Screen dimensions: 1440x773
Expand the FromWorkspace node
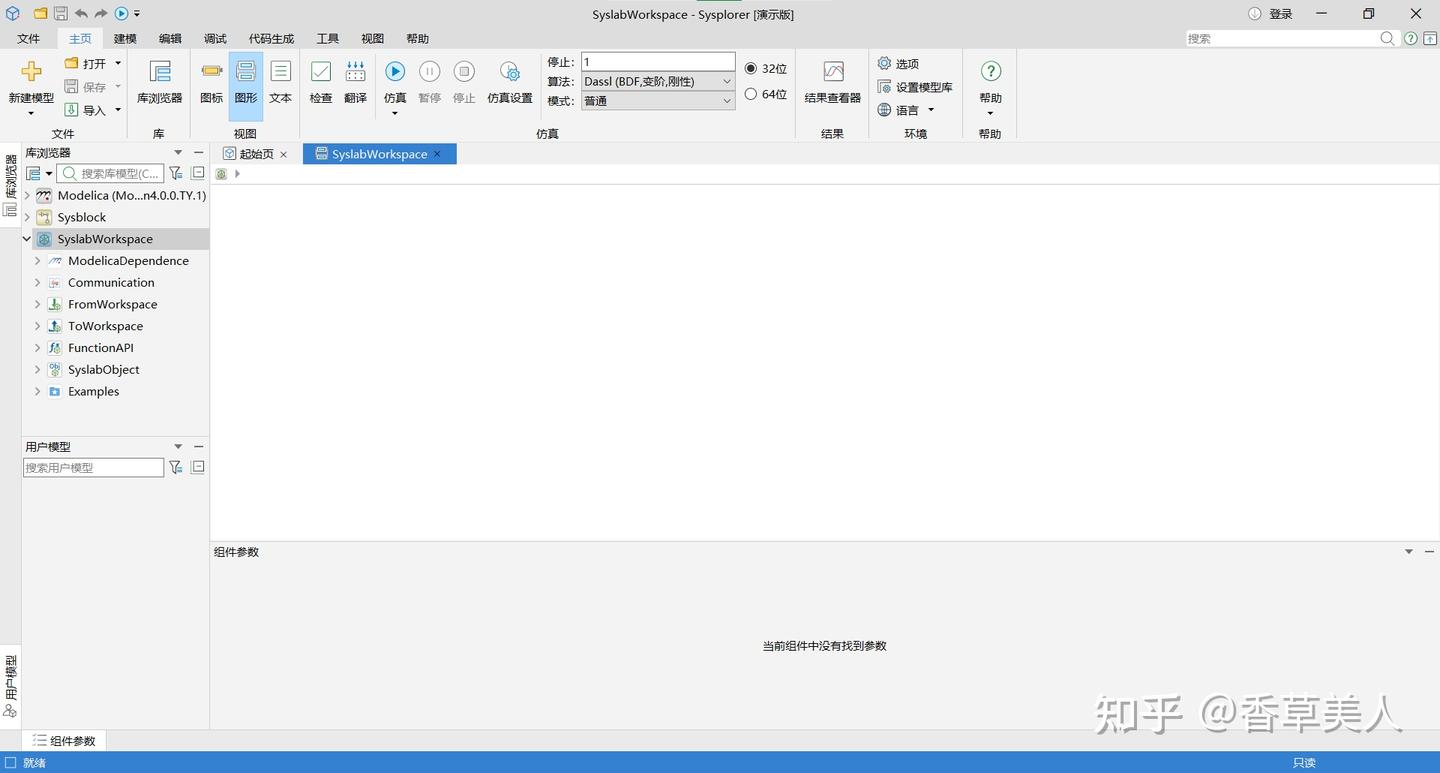point(38,304)
